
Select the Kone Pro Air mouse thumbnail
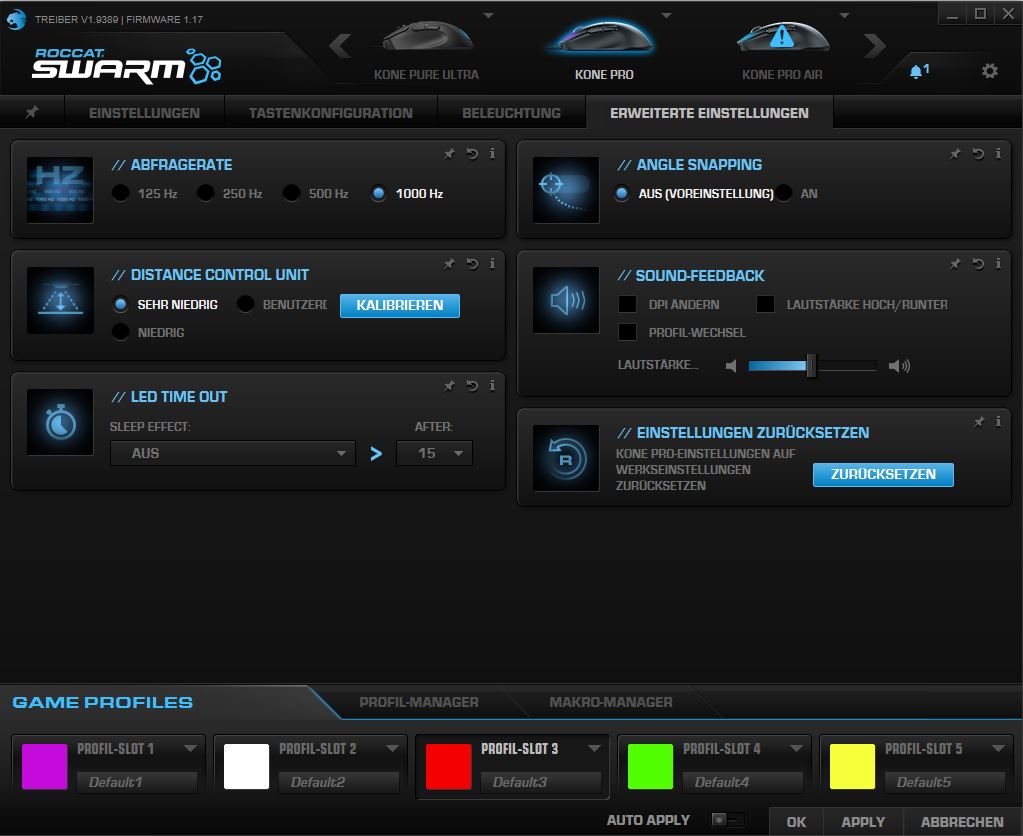pyautogui.click(x=782, y=38)
